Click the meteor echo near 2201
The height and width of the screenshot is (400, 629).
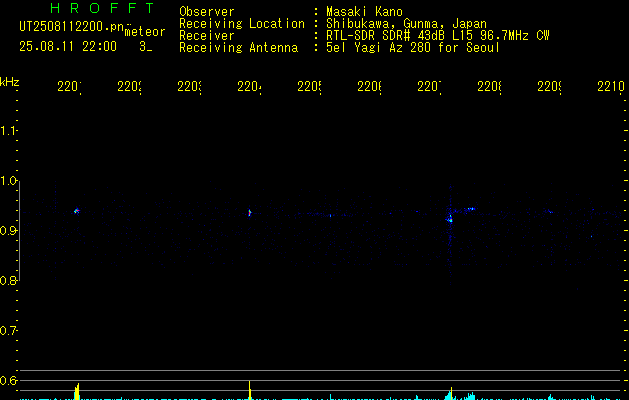pos(77,211)
